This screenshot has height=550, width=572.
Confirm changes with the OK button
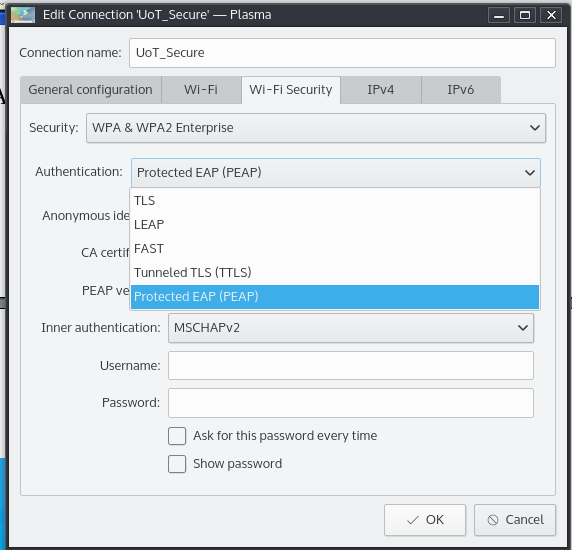coord(425,520)
